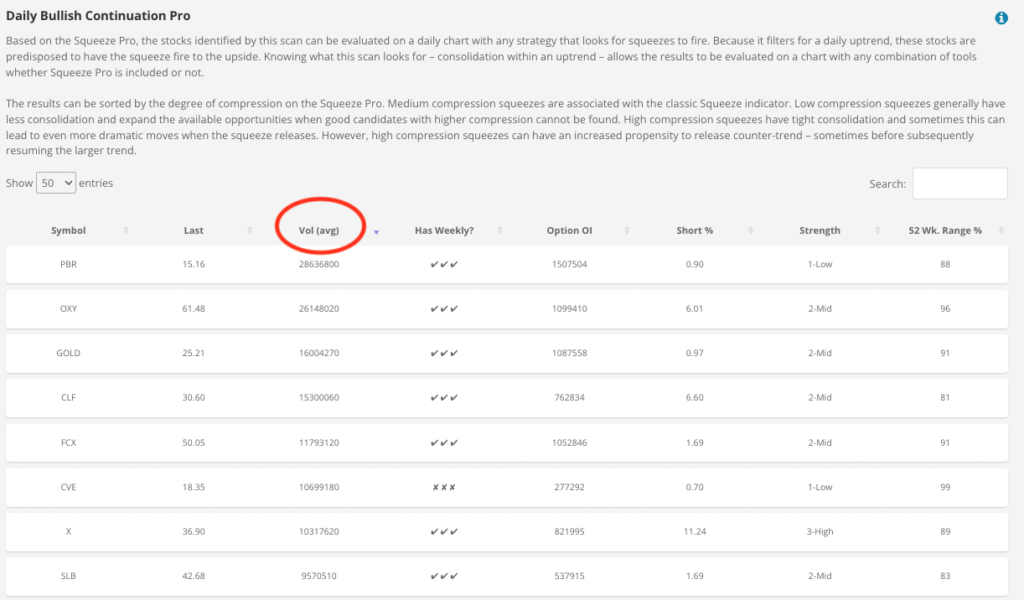Click OXY row weekly checkmarks
The image size is (1024, 600).
444,309
